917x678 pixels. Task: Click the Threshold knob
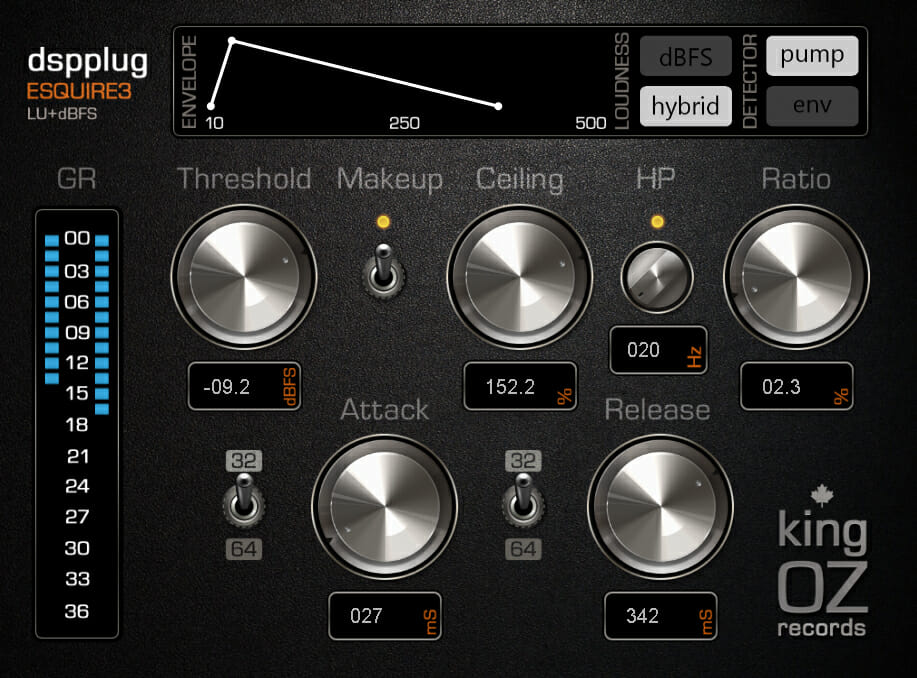244,272
